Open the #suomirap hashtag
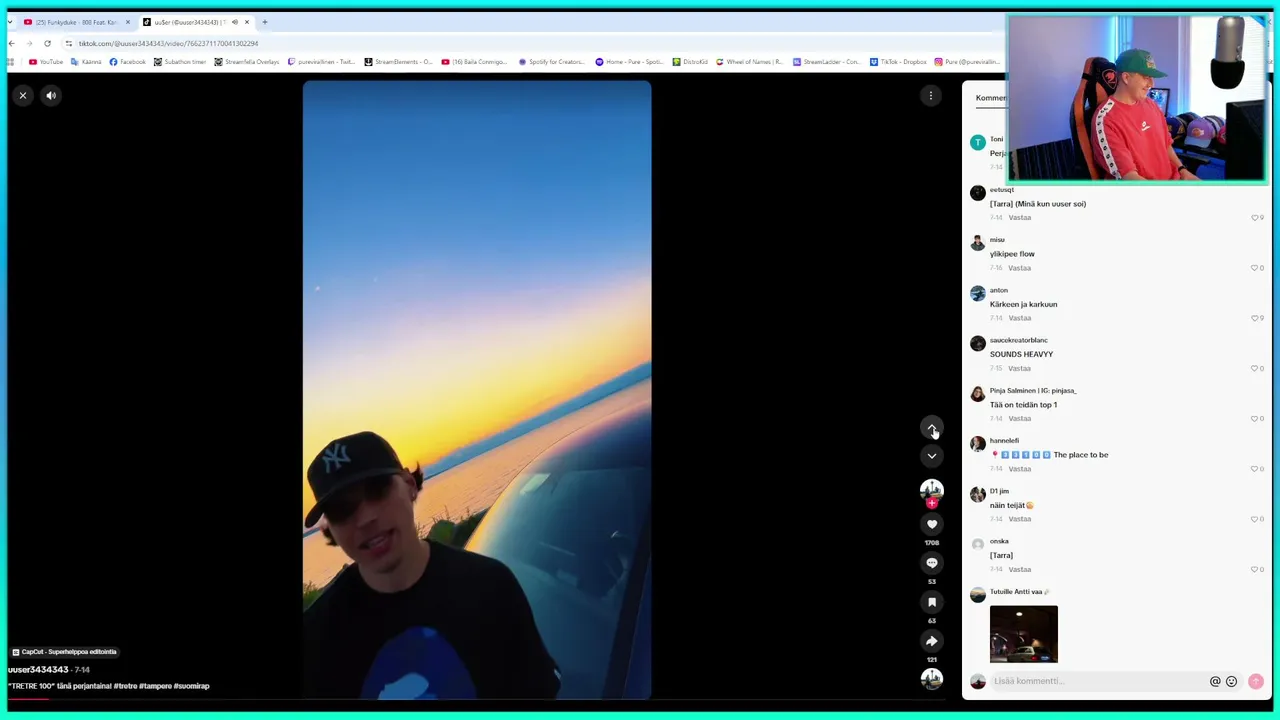The width and height of the screenshot is (1280, 720). pos(191,686)
